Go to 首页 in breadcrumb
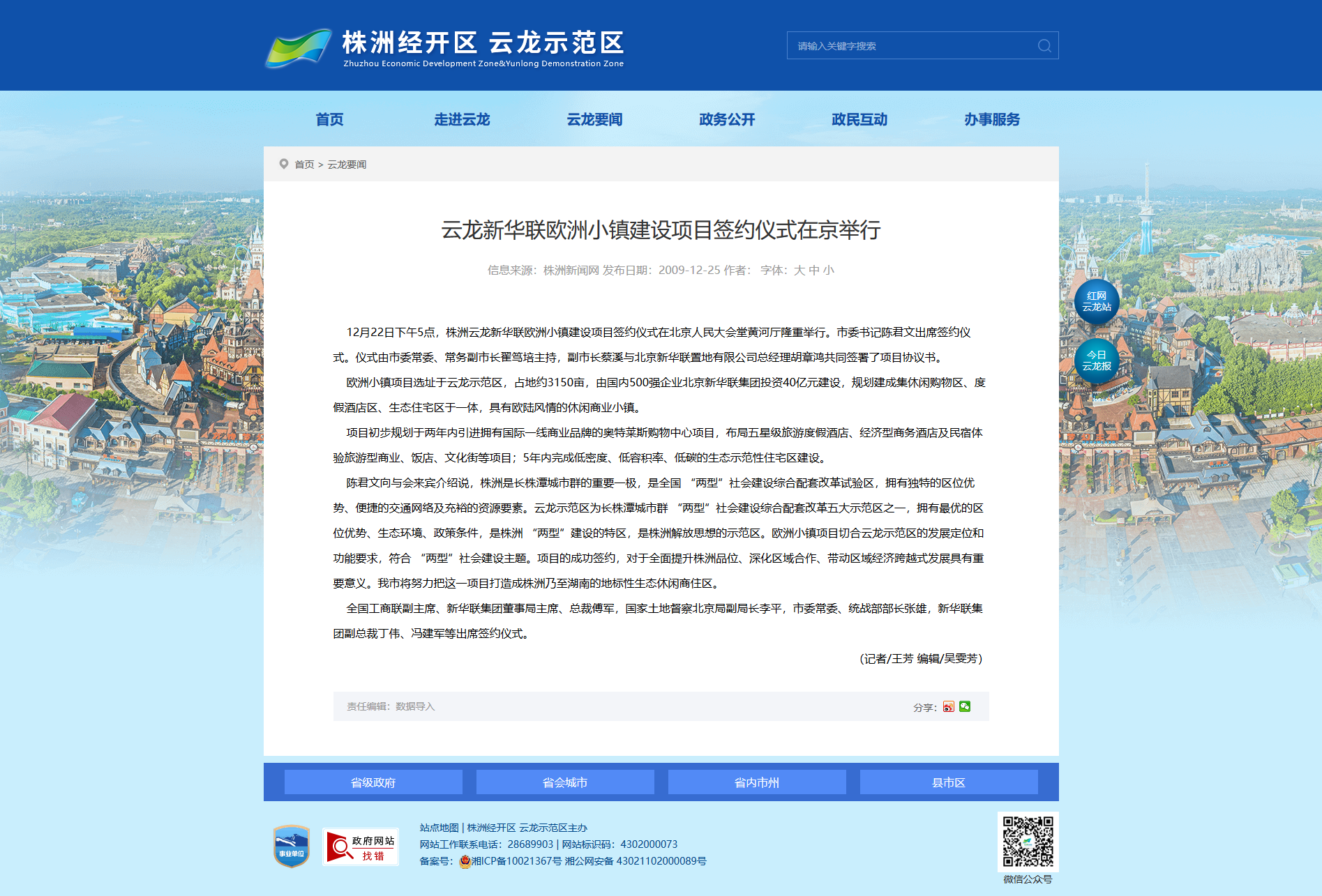The width and height of the screenshot is (1322, 896). pyautogui.click(x=304, y=165)
